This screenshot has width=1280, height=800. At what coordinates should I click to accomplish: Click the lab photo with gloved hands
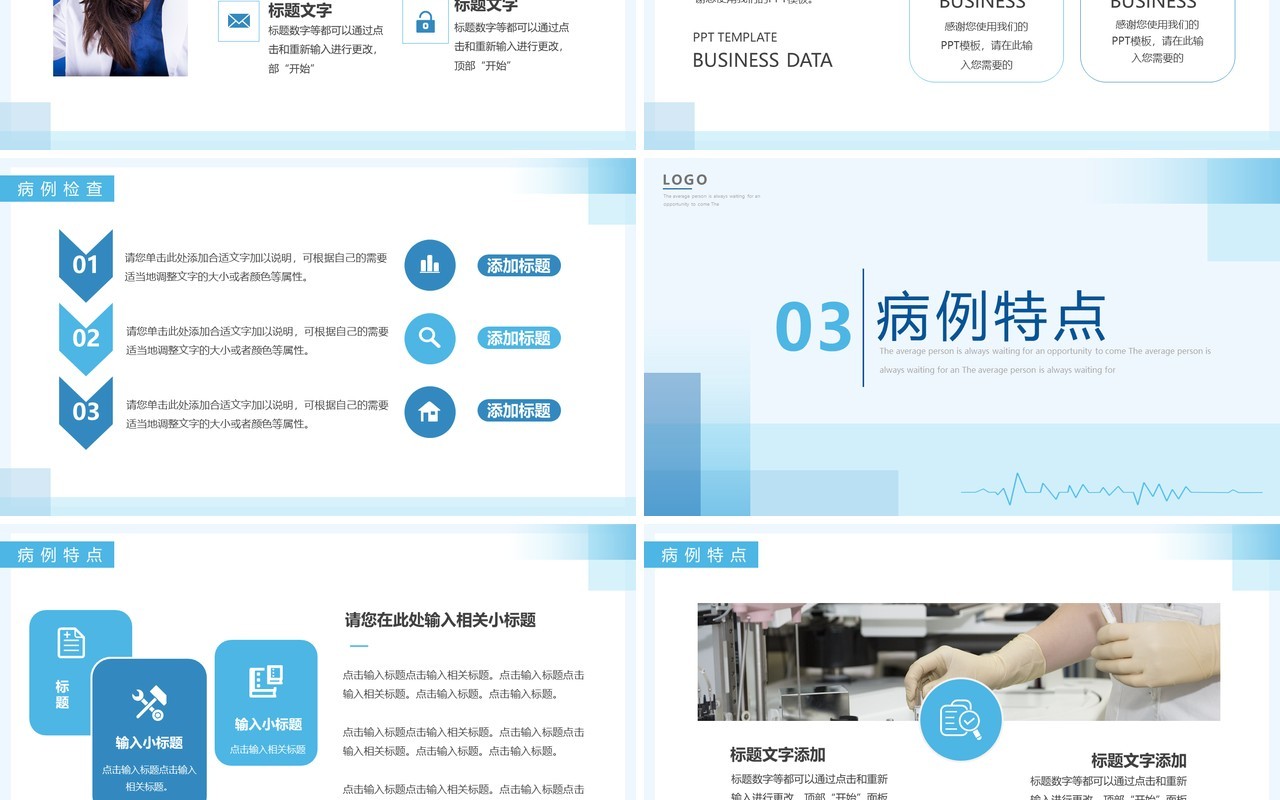pos(959,662)
